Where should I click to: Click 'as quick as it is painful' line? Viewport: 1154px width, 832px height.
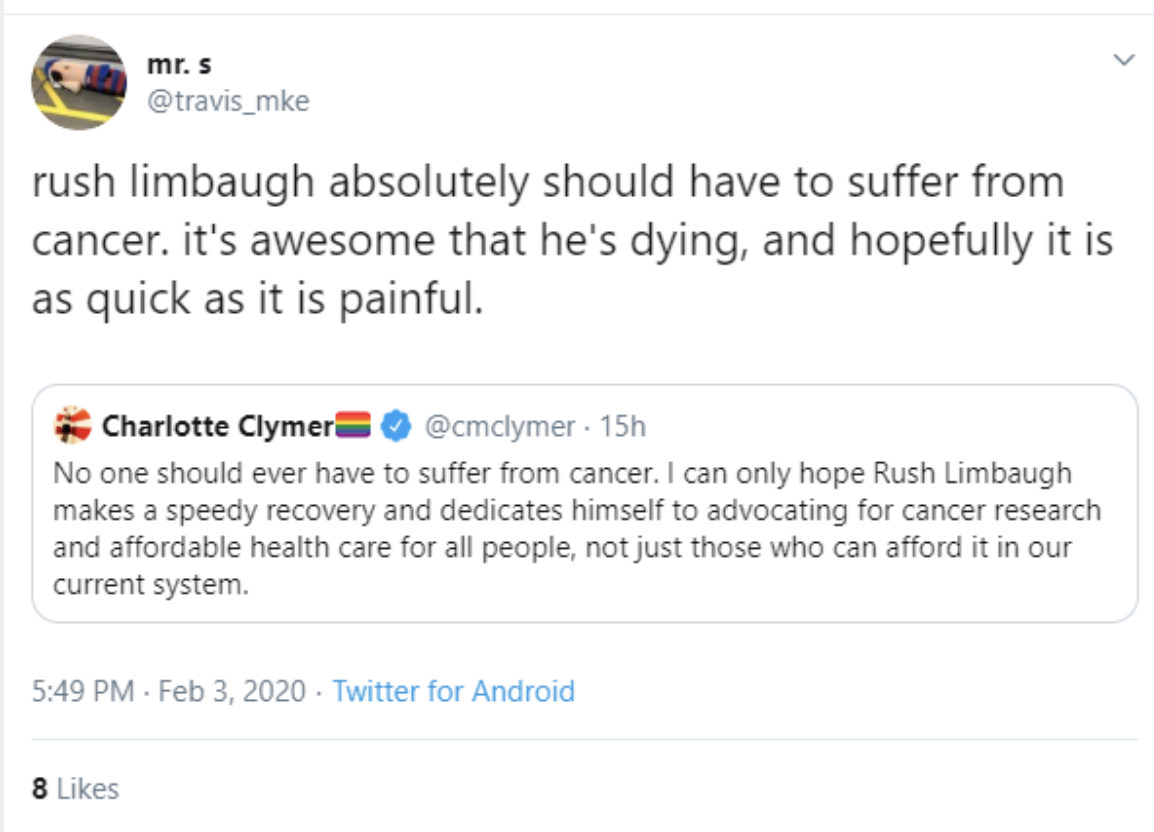[257, 298]
